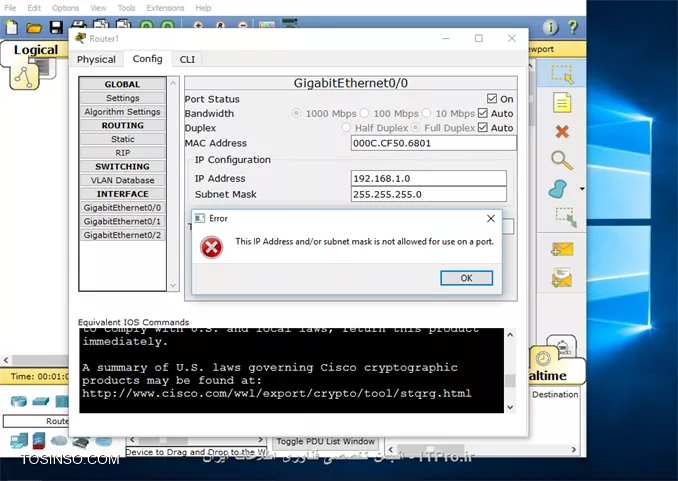Image resolution: width=678 pixels, height=481 pixels.
Task: Click device list scroll-left arrow
Action: click(132, 440)
